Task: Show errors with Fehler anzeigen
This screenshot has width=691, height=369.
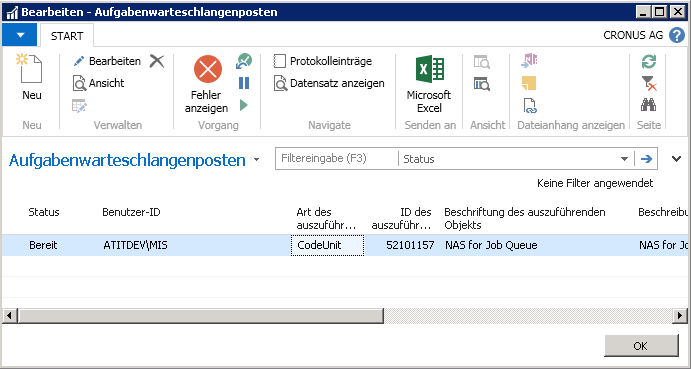Action: click(x=207, y=84)
